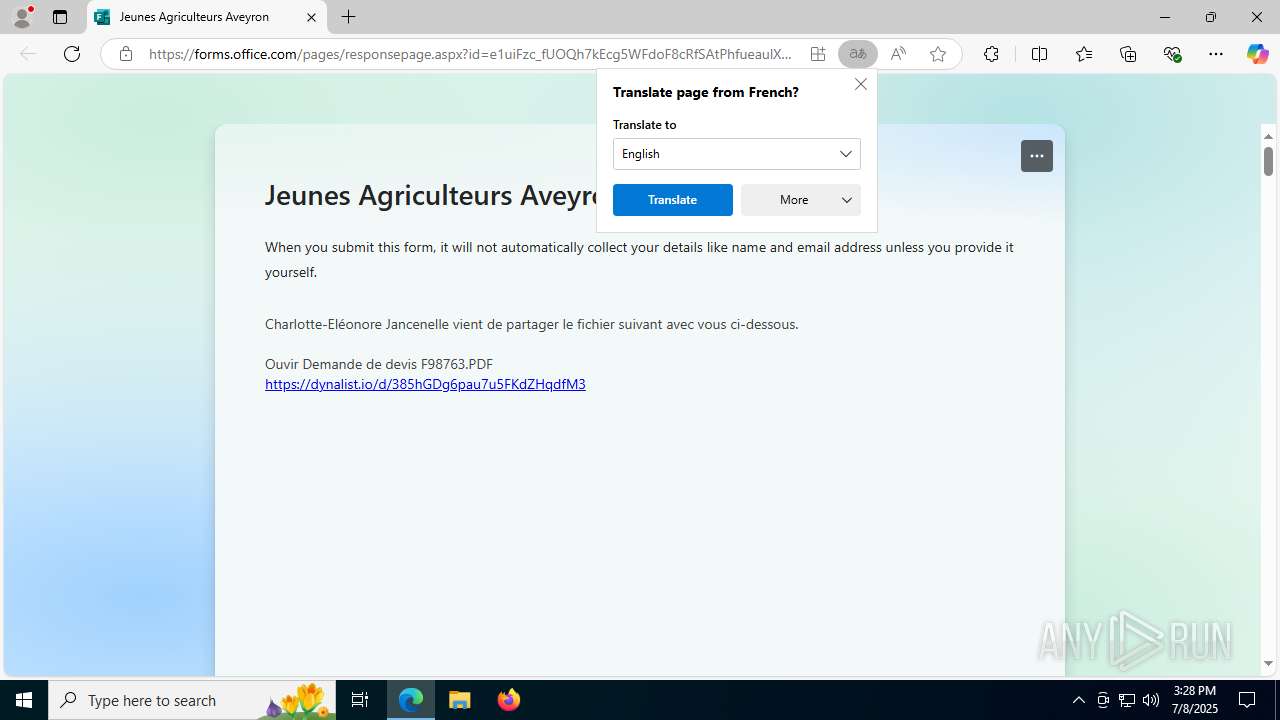Open the Windows Start menu
Image resolution: width=1280 pixels, height=720 pixels.
(x=24, y=700)
